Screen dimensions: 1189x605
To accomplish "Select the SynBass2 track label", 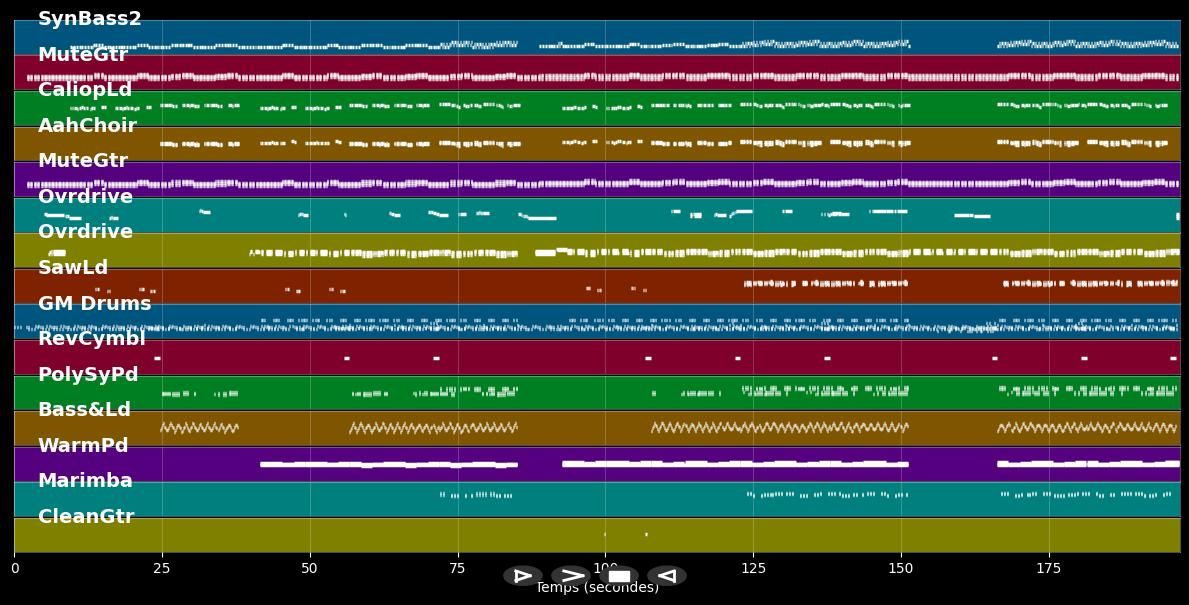I will [x=90, y=19].
